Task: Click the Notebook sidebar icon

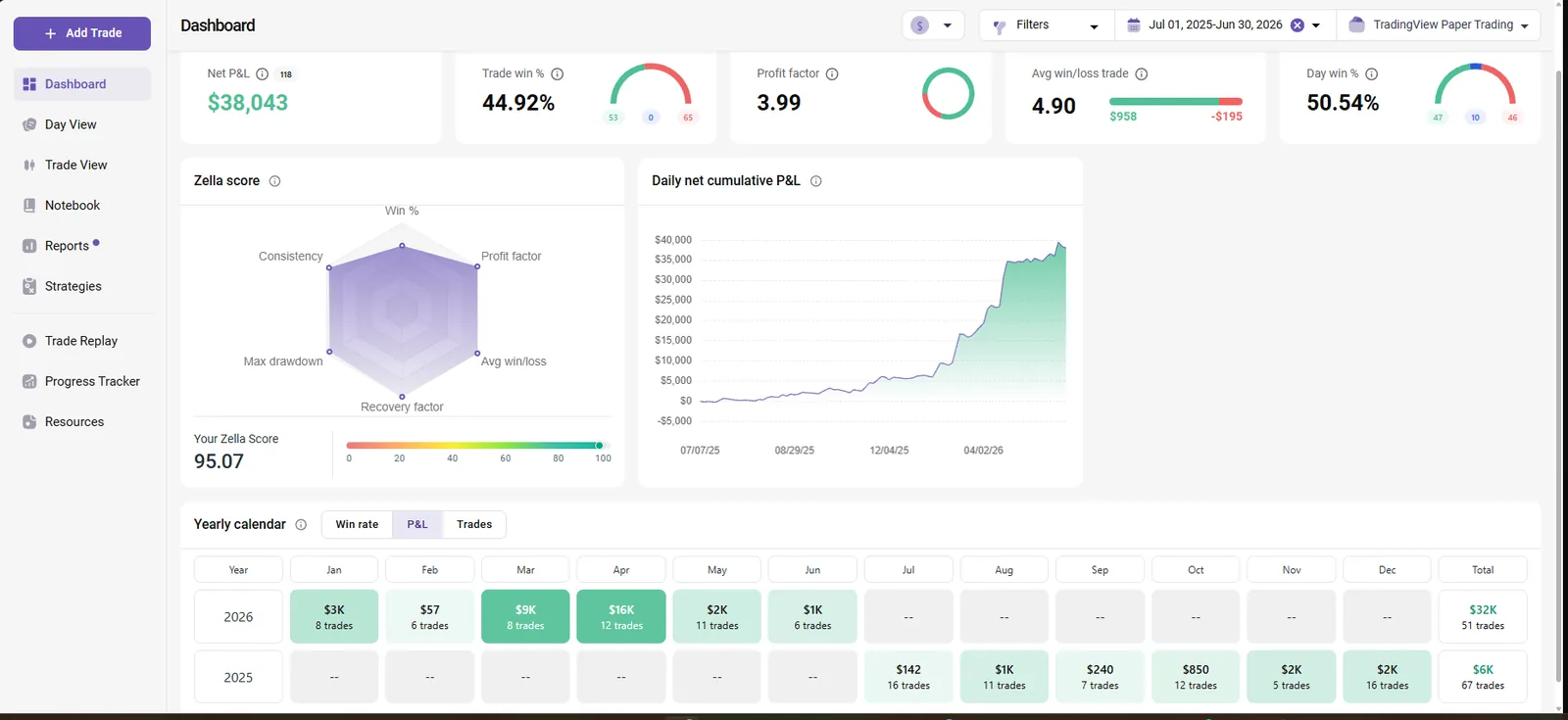Action: coord(29,206)
